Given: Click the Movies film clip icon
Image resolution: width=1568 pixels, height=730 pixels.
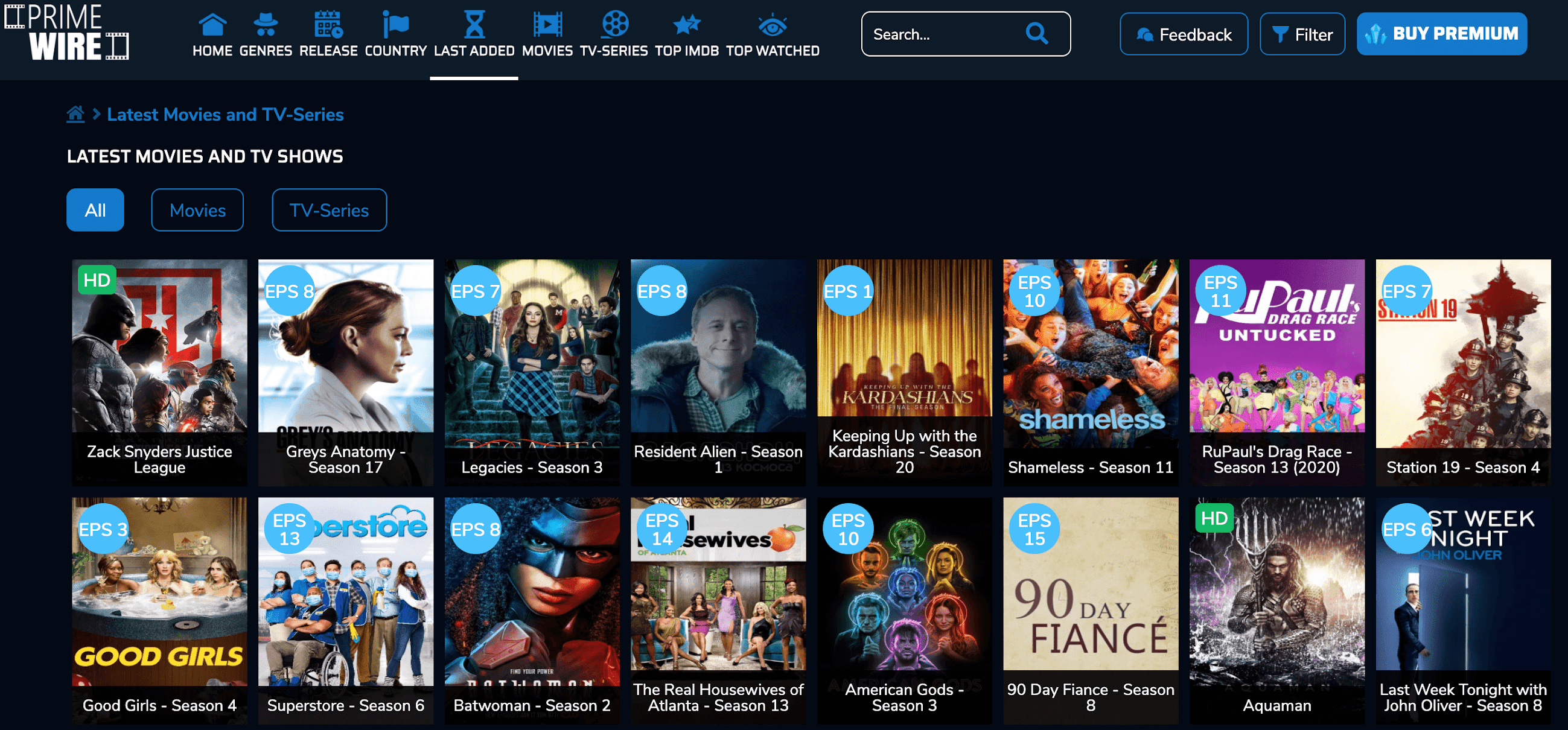Looking at the screenshot, I should tap(547, 25).
